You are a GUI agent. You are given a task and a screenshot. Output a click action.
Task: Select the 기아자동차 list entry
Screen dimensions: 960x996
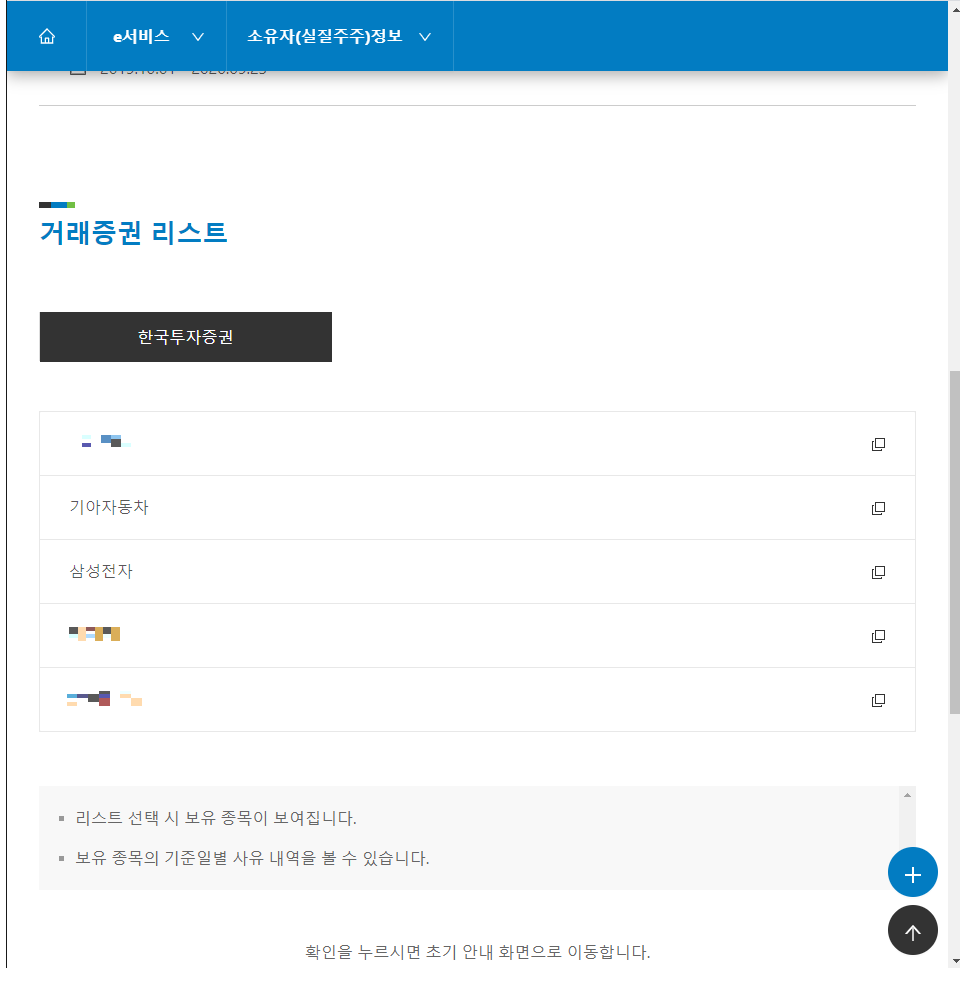pyautogui.click(x=477, y=508)
